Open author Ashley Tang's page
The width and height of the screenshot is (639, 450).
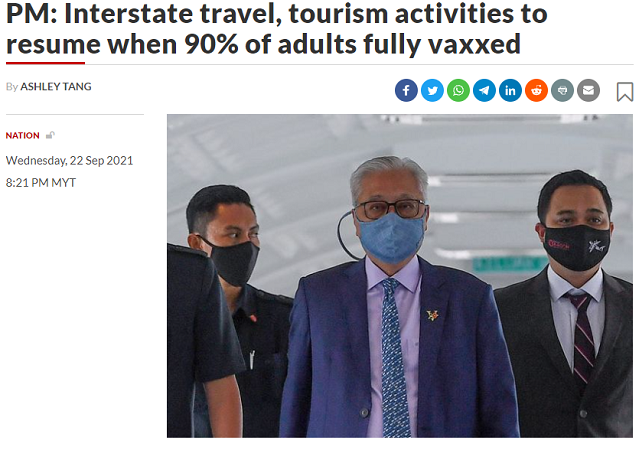click(56, 87)
